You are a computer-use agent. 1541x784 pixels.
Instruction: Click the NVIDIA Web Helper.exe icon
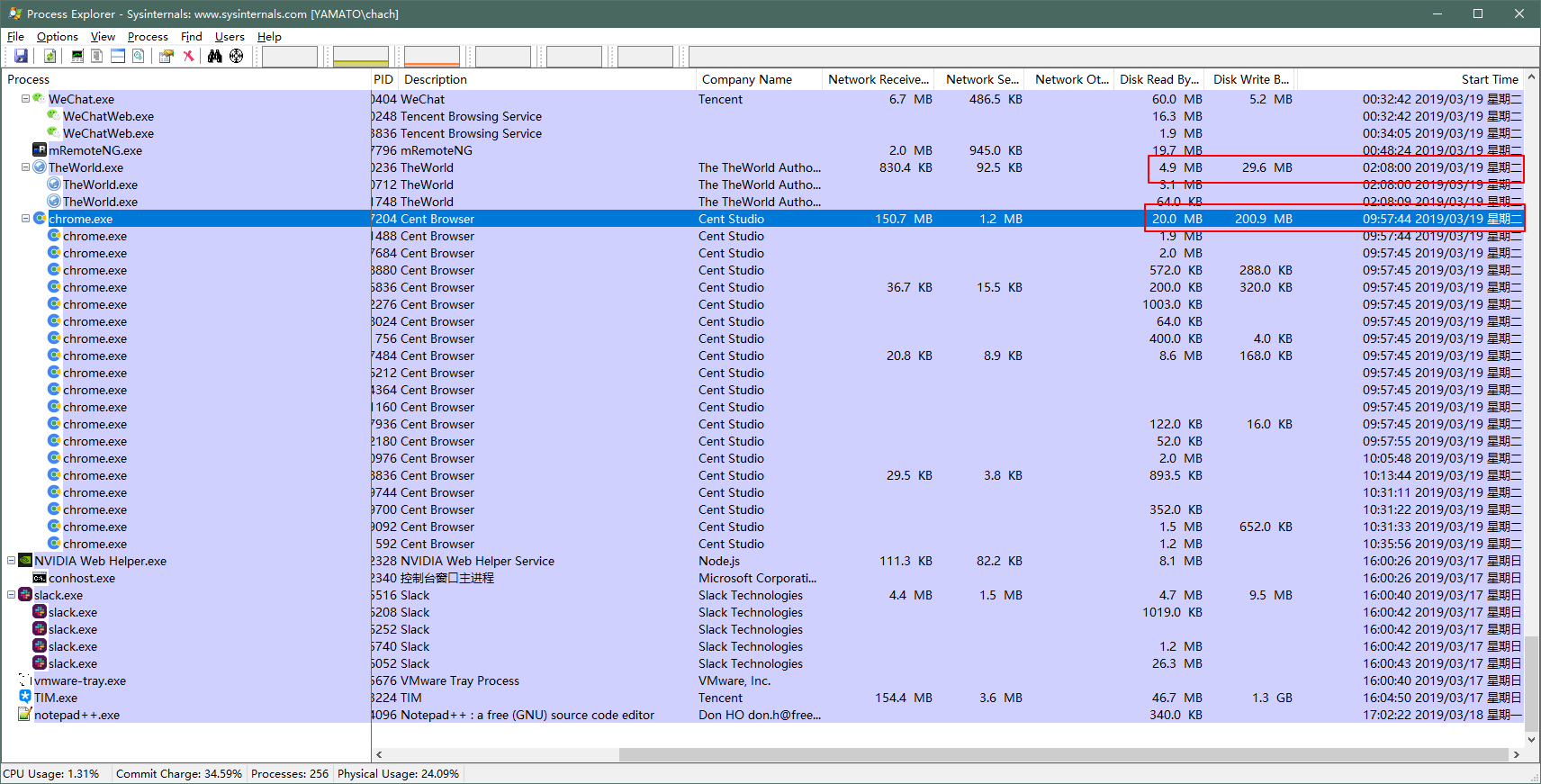[25, 560]
